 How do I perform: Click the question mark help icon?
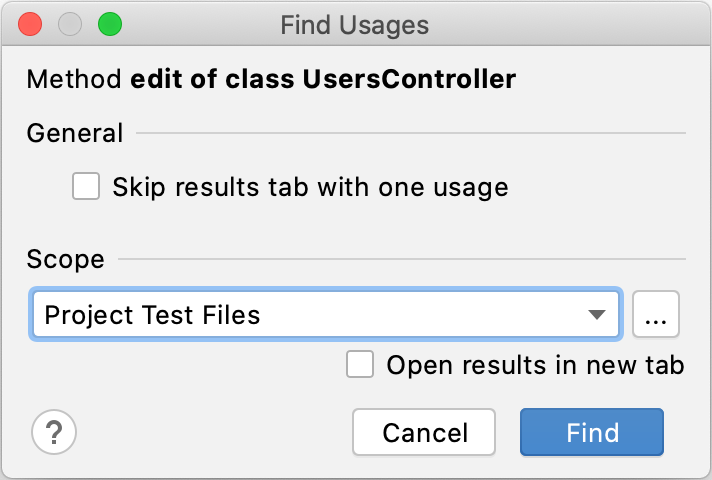55,433
